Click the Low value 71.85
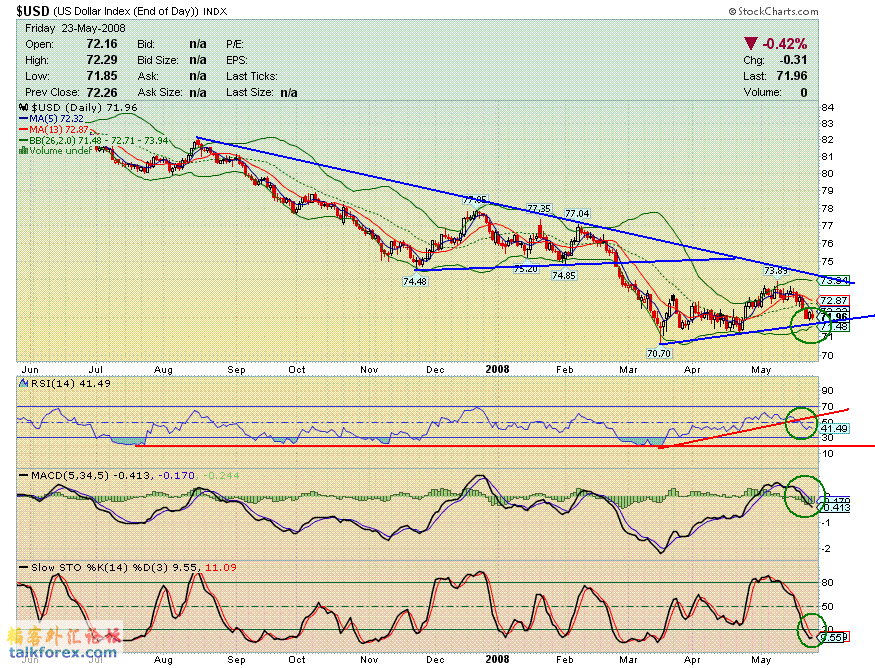Image resolution: width=875 pixels, height=668 pixels. (x=102, y=76)
